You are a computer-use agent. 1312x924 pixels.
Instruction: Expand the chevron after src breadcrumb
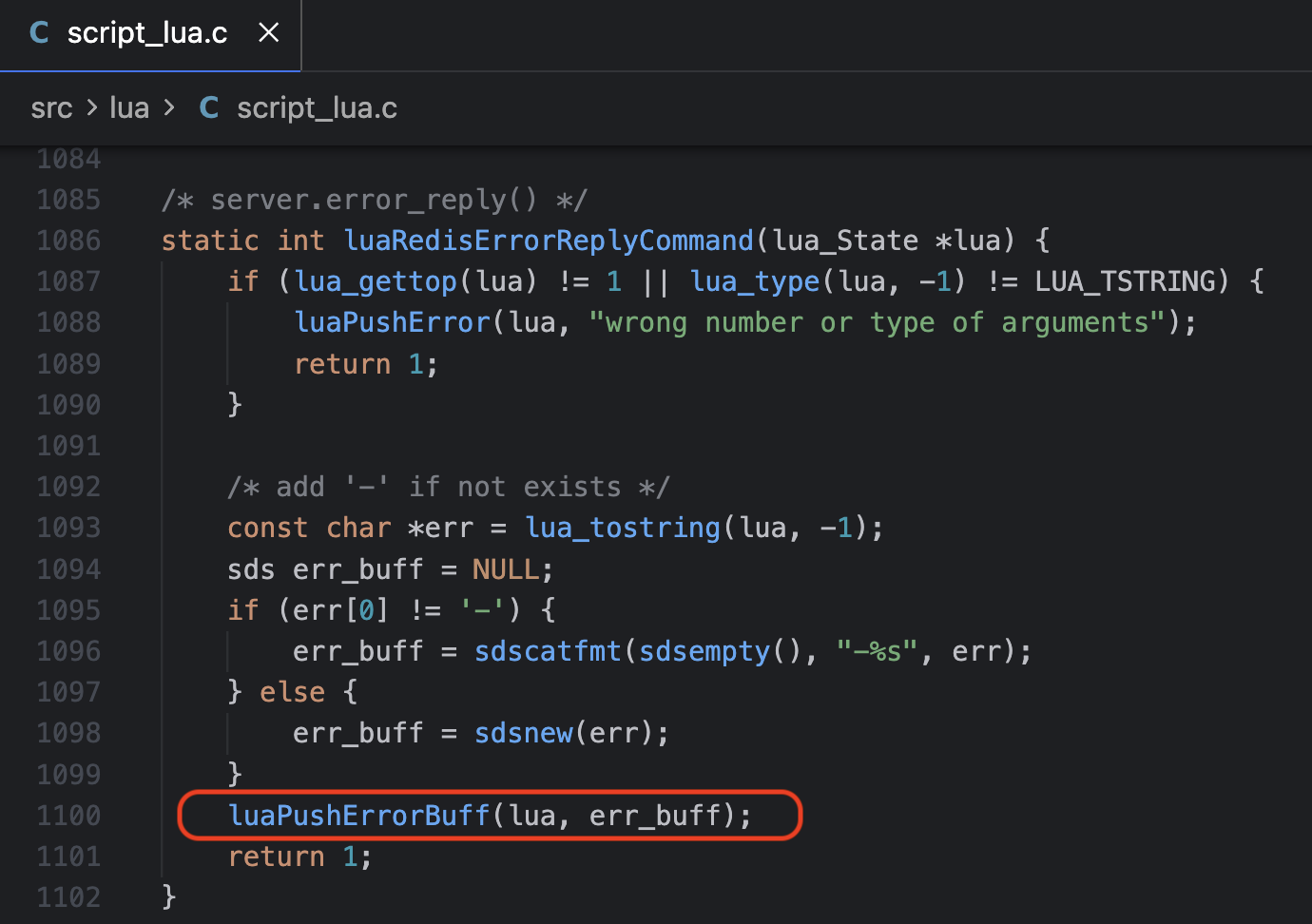(x=93, y=107)
